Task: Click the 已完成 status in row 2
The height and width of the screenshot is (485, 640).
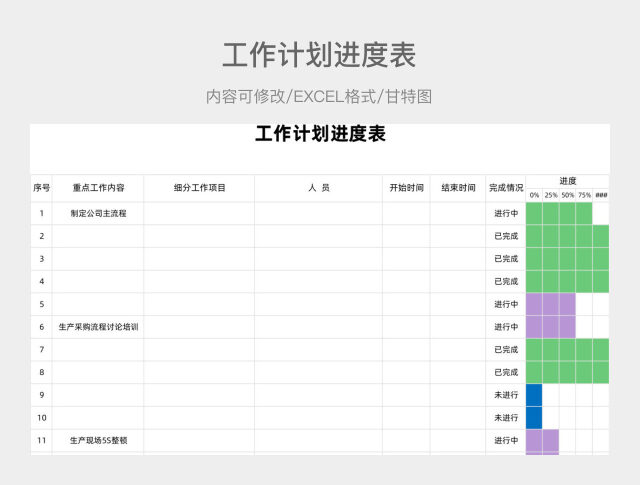Action: (506, 236)
